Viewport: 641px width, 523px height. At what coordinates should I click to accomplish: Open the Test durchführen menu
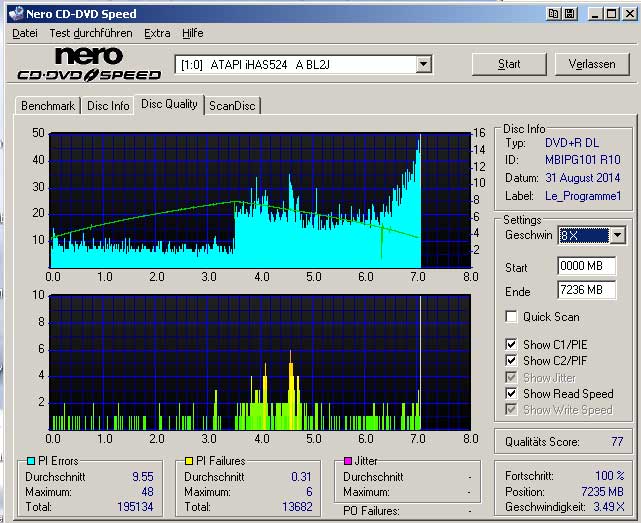[91, 33]
